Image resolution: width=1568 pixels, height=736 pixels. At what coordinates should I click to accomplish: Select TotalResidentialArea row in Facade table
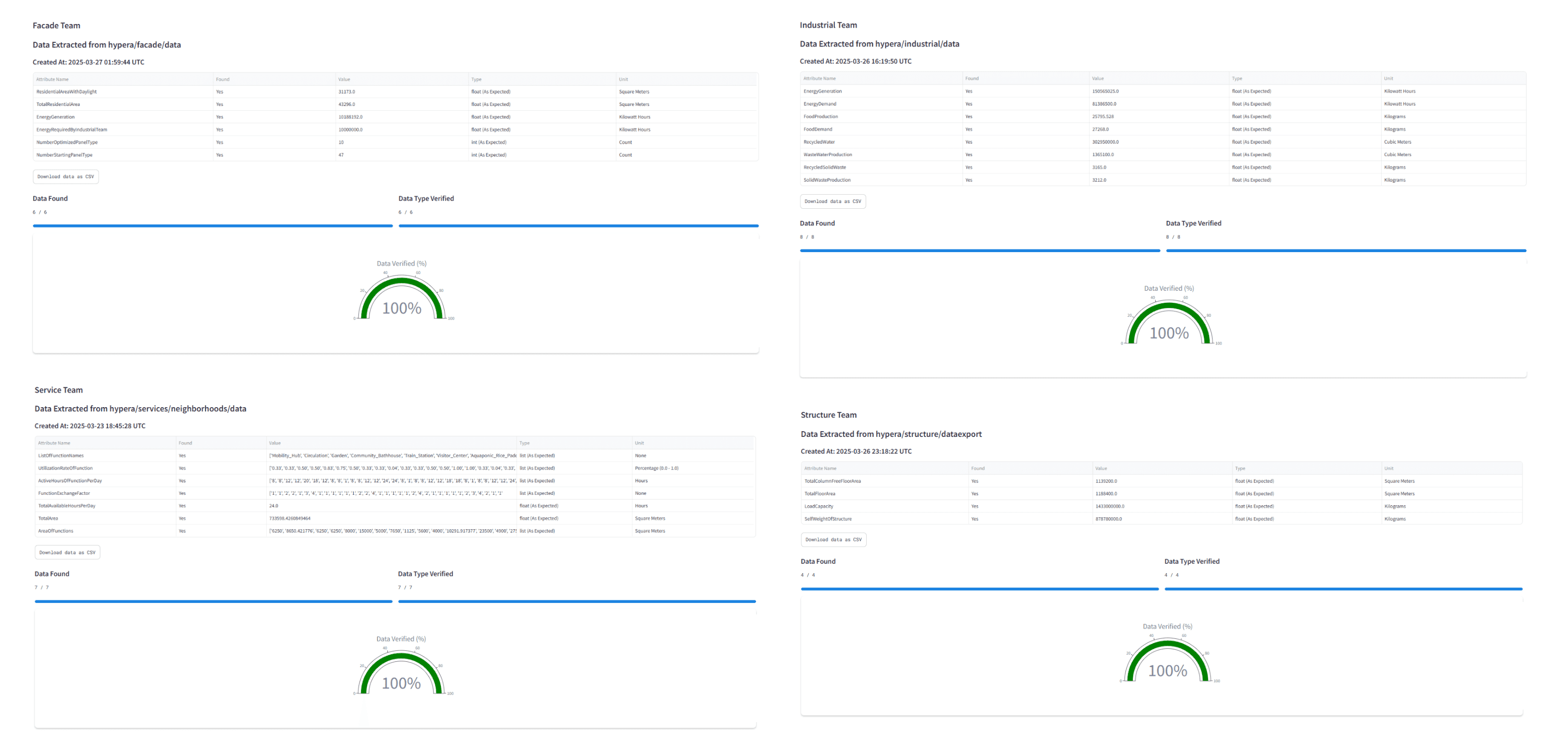58,104
